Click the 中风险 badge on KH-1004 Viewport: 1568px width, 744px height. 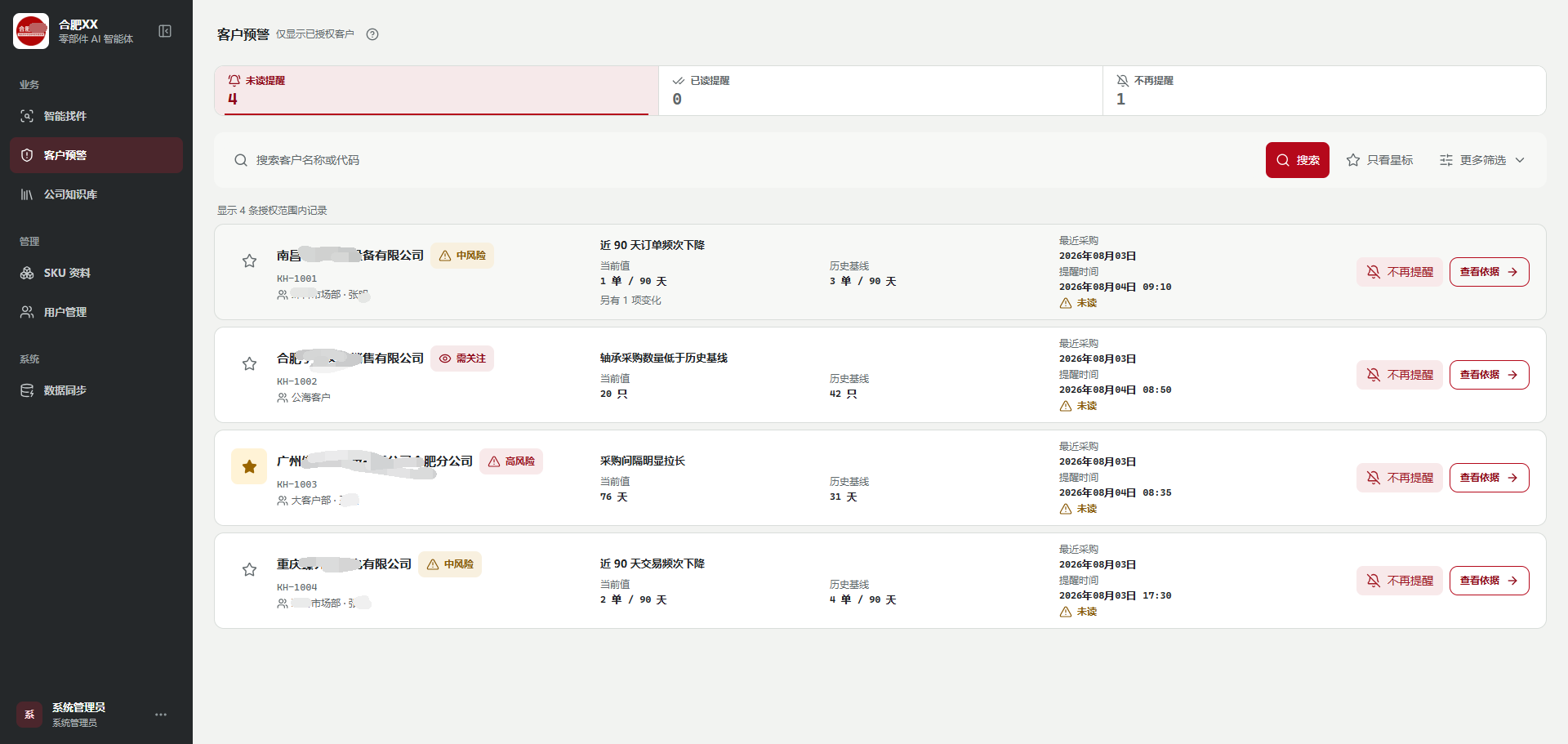pos(450,564)
